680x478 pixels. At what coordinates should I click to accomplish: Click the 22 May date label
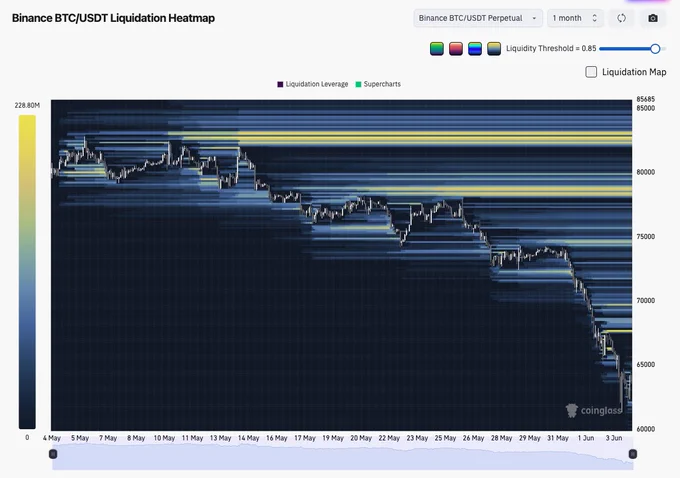pyautogui.click(x=389, y=438)
